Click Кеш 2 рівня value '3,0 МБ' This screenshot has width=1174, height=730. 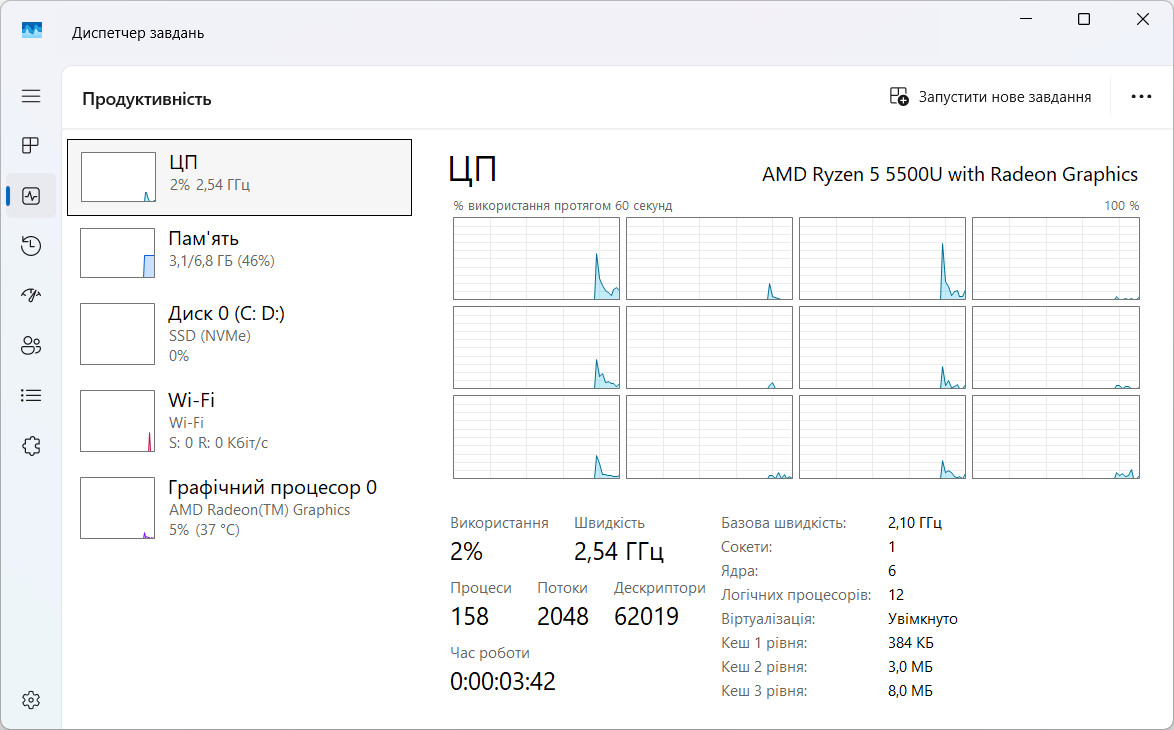(x=910, y=666)
